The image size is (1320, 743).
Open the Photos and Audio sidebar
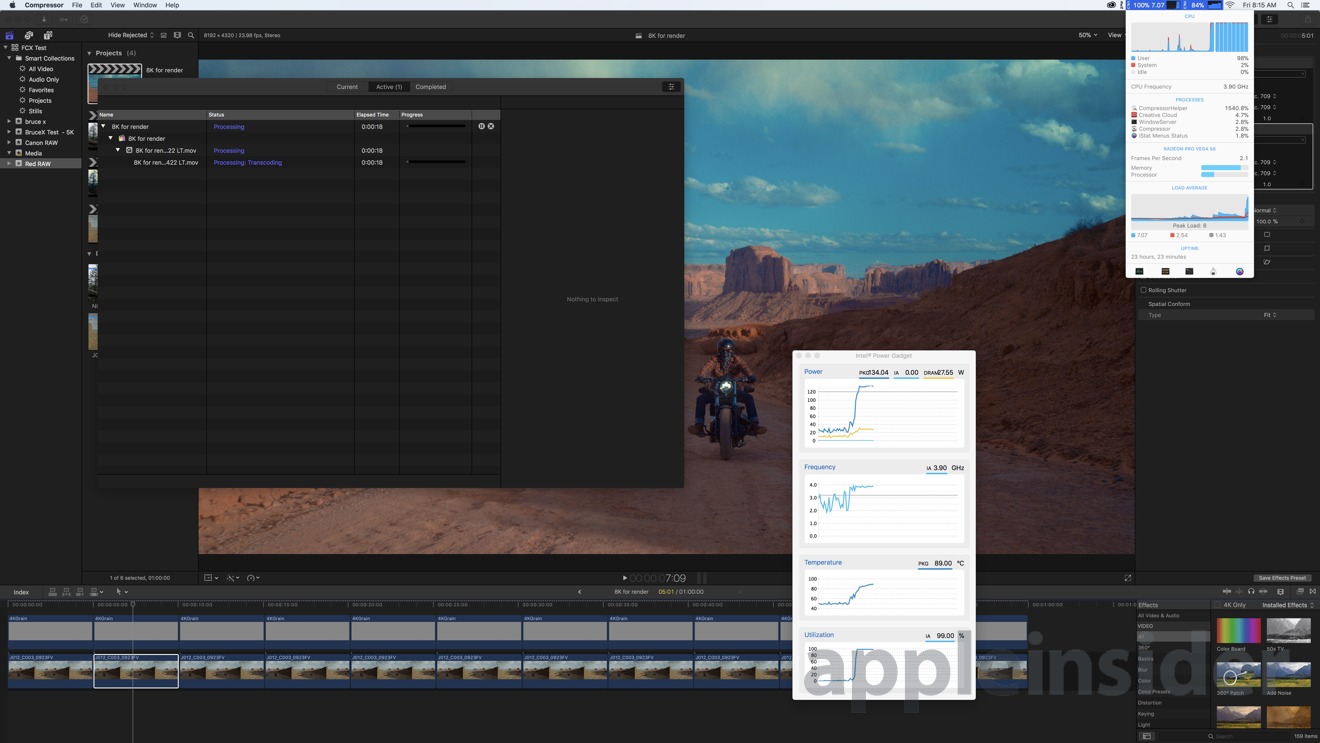click(28, 35)
